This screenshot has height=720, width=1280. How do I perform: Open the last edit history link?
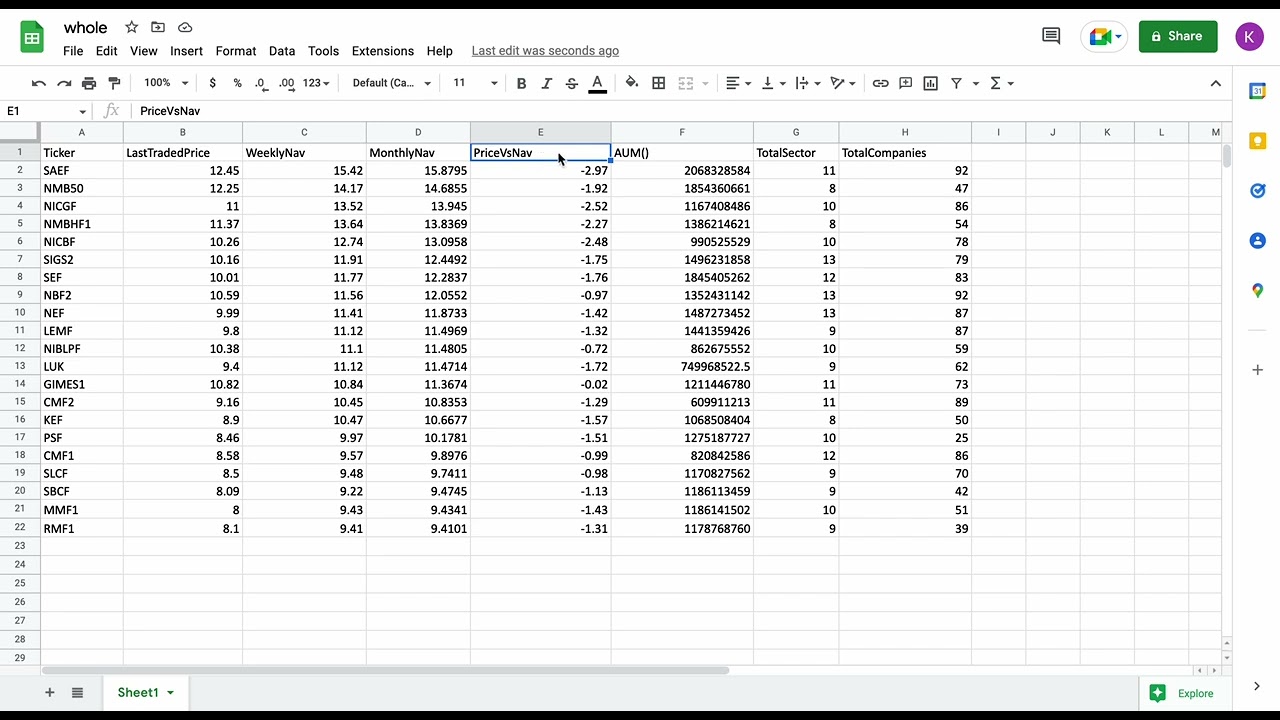coord(545,51)
